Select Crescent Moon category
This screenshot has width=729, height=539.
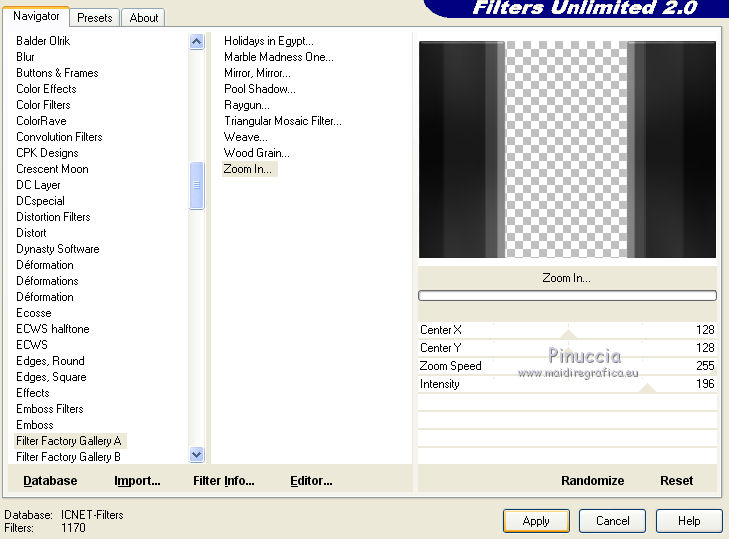[52, 169]
